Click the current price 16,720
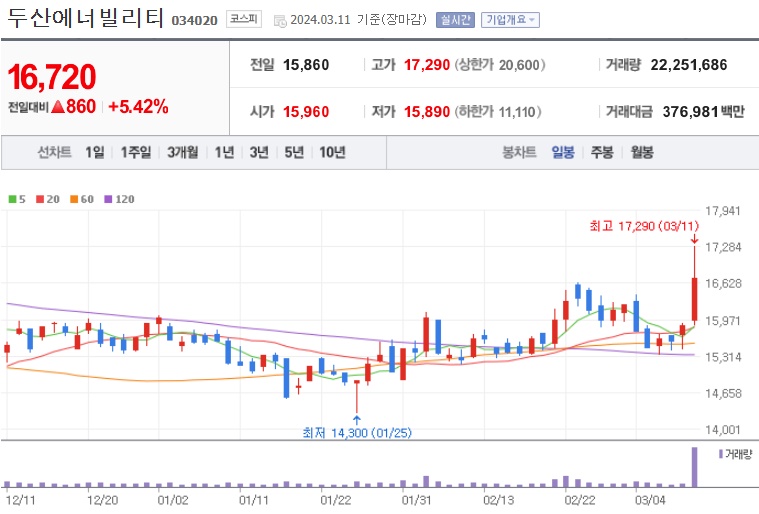The height and width of the screenshot is (514, 759). (52, 77)
